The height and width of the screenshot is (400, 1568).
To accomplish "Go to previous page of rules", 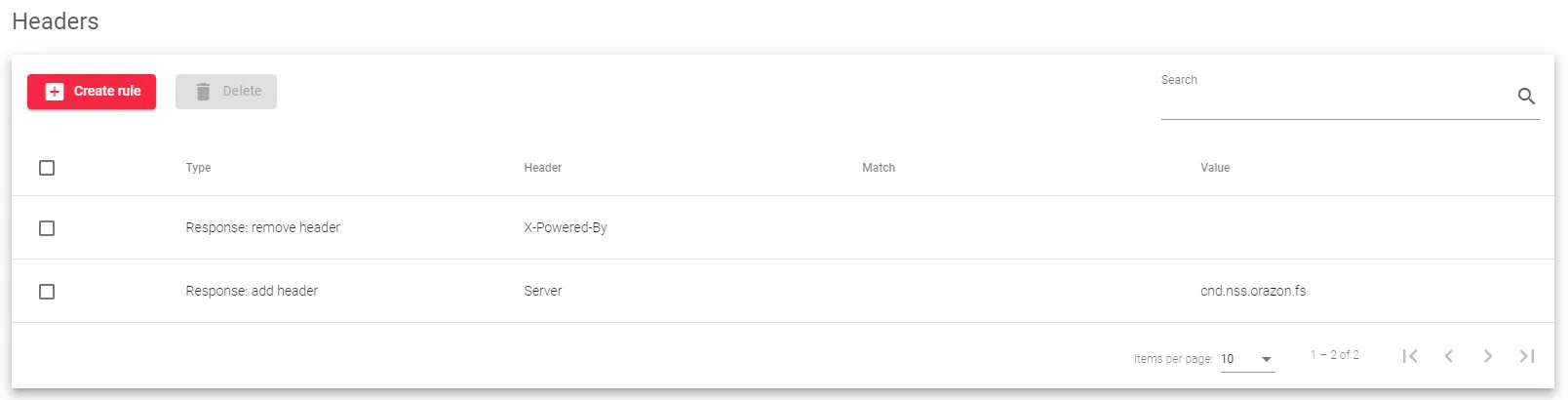I will click(x=1449, y=356).
